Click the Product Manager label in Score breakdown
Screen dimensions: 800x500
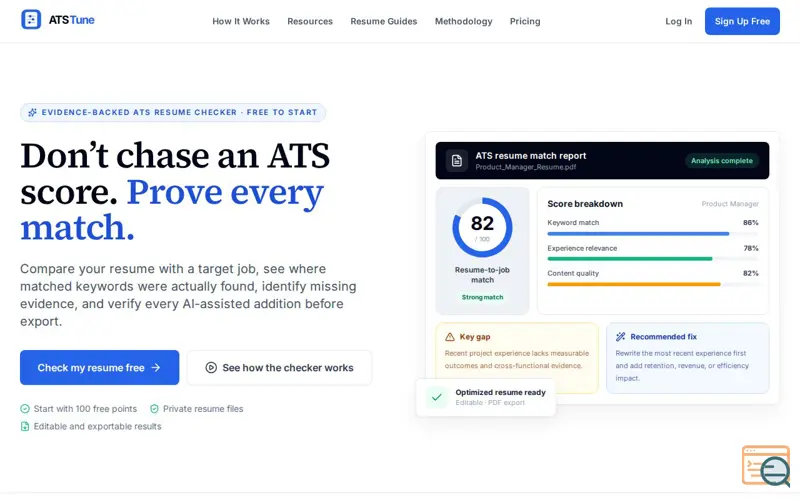pos(730,204)
